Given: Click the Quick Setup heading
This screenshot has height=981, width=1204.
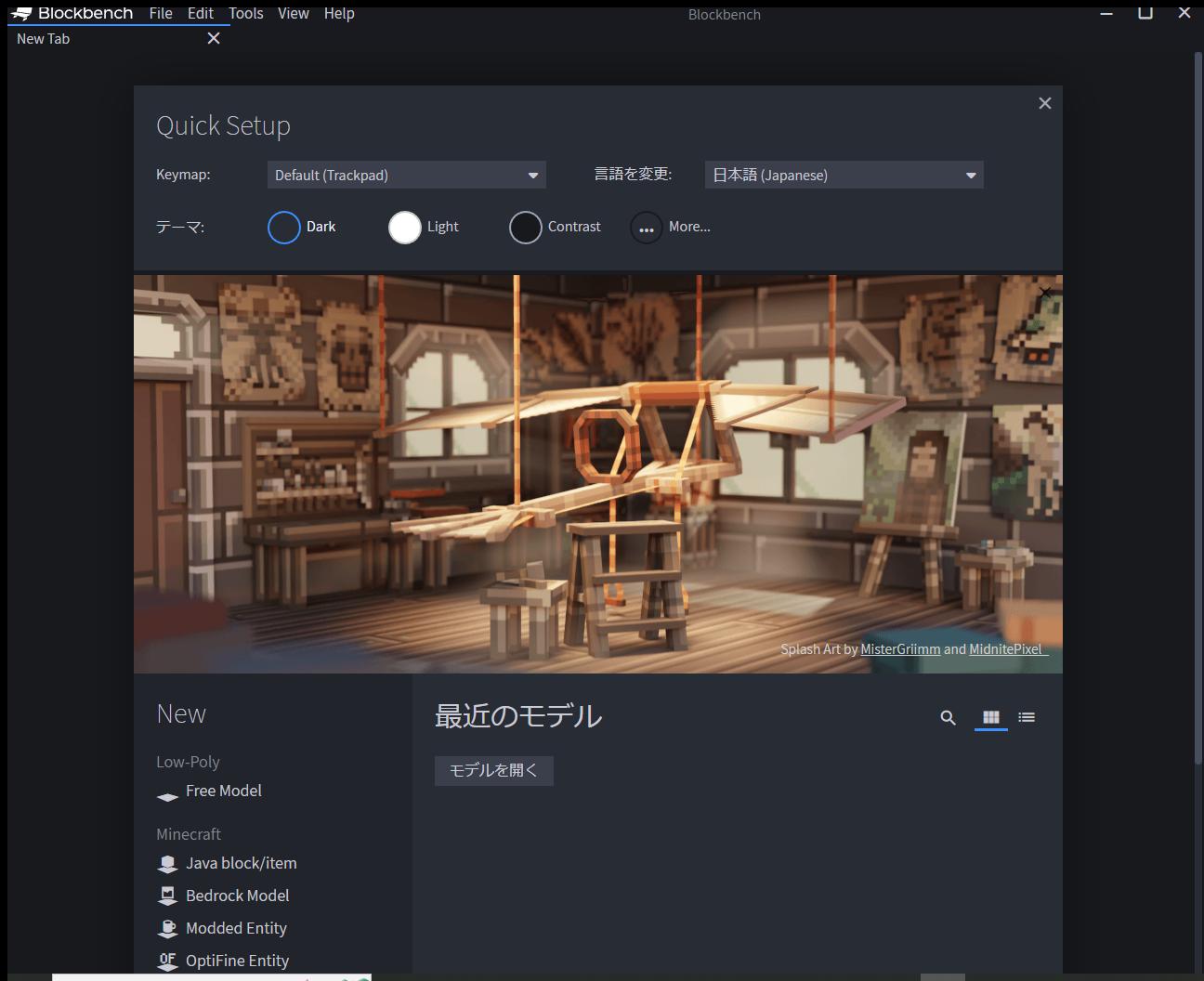Looking at the screenshot, I should point(223,125).
